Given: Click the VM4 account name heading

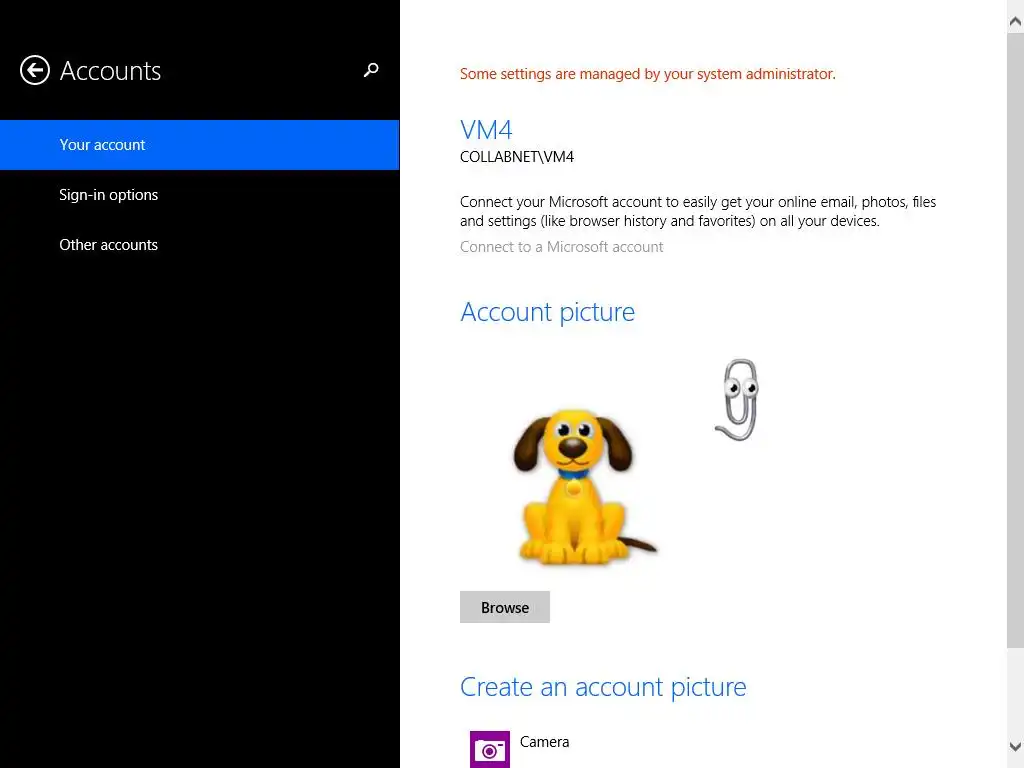Looking at the screenshot, I should coord(486,130).
